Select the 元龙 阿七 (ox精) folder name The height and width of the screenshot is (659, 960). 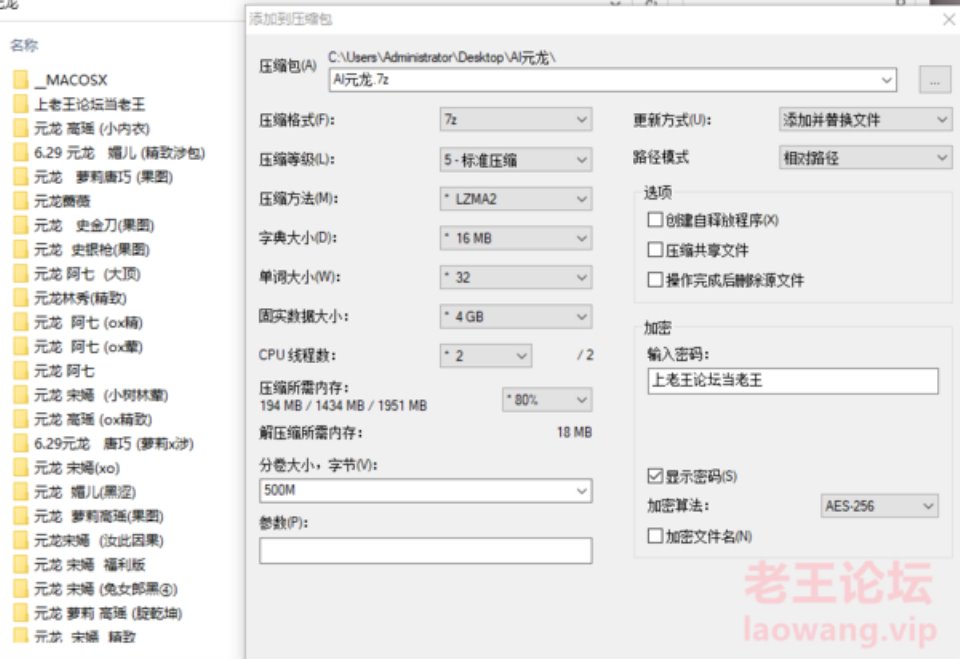[88, 323]
